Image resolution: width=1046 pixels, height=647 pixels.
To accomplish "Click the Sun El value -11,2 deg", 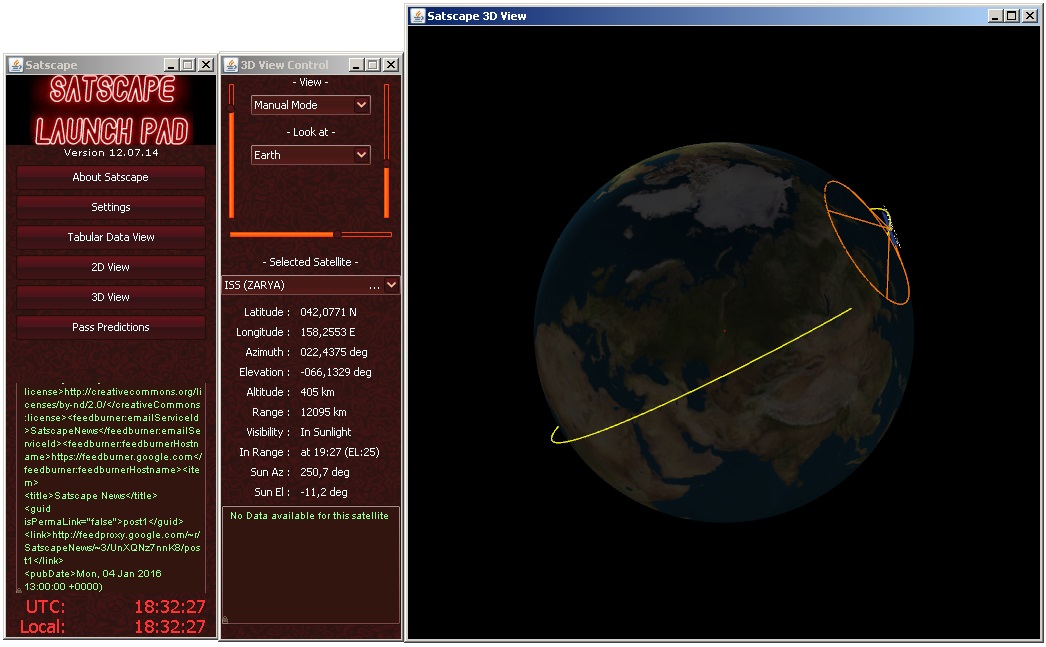I will coord(324,492).
